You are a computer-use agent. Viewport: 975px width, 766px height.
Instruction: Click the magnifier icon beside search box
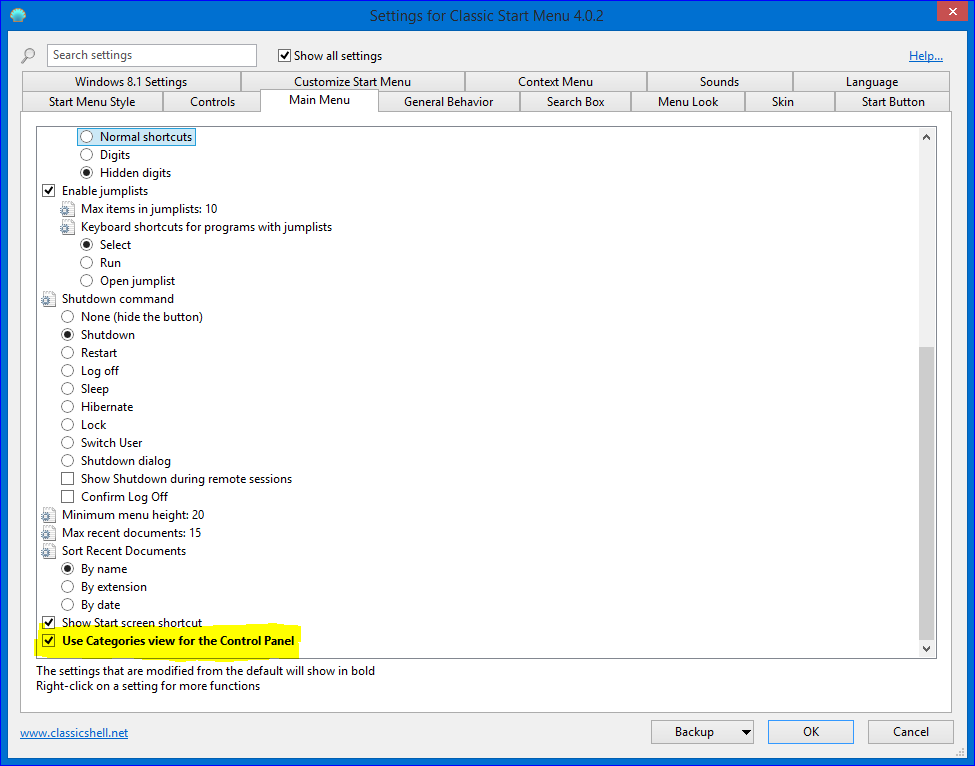(x=28, y=56)
